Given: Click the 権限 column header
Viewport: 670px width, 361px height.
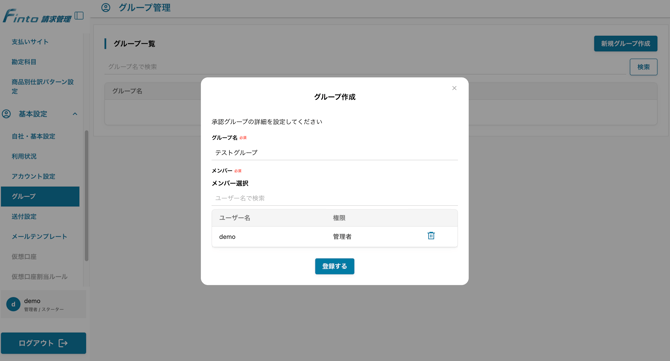Looking at the screenshot, I should click(339, 218).
